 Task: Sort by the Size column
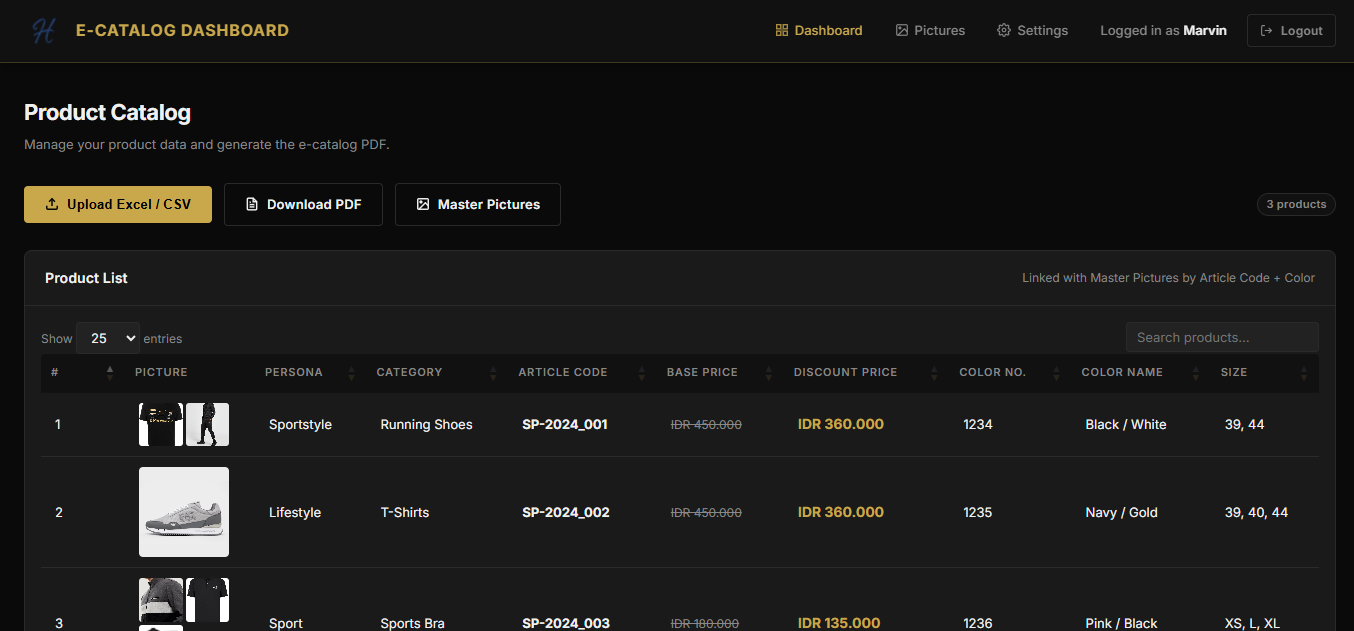coord(1264,372)
